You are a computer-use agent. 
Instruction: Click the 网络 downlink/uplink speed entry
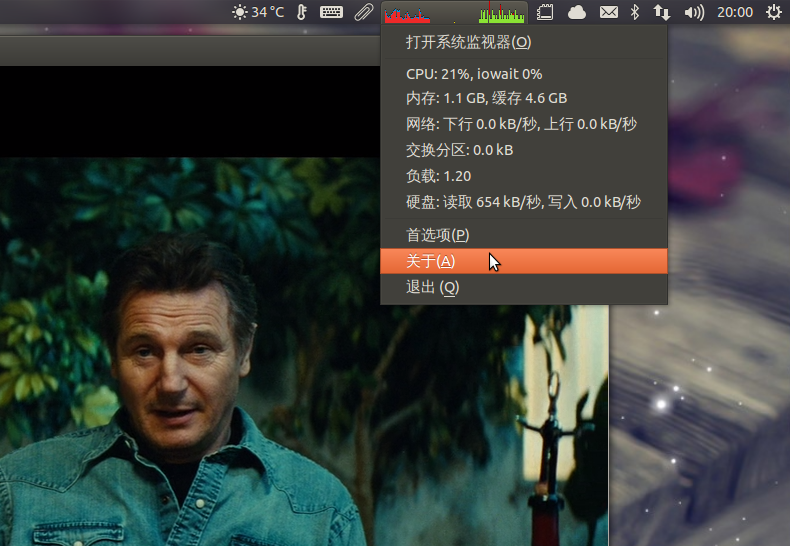click(x=524, y=124)
